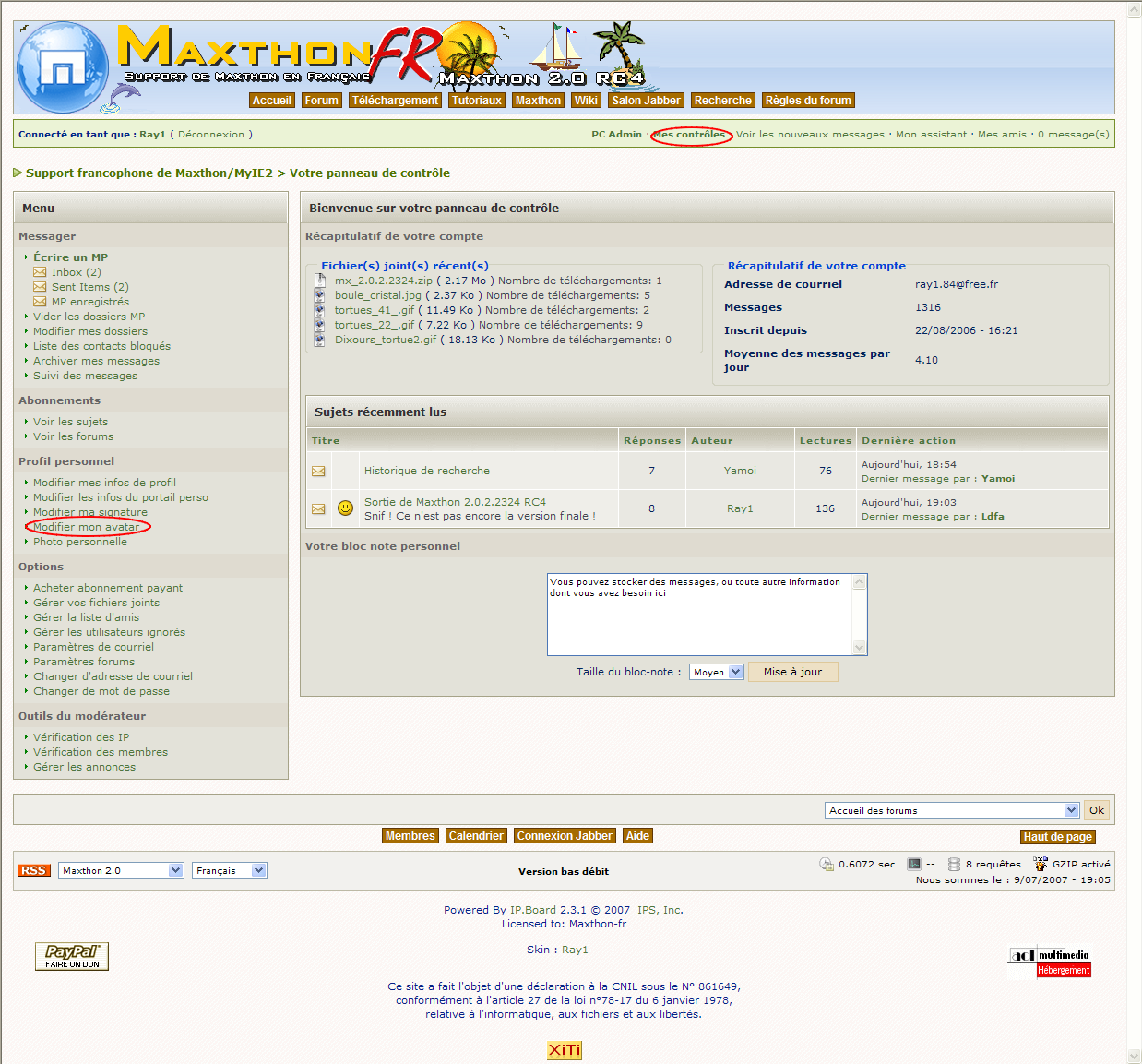Click the author name Yamoi in Auteur column
The width and height of the screenshot is (1142, 1064).
point(740,471)
